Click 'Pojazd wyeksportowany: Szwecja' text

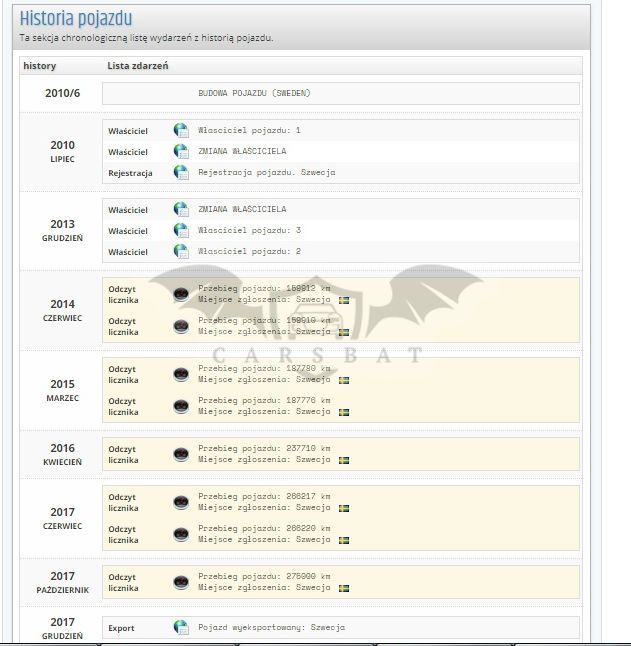point(271,627)
